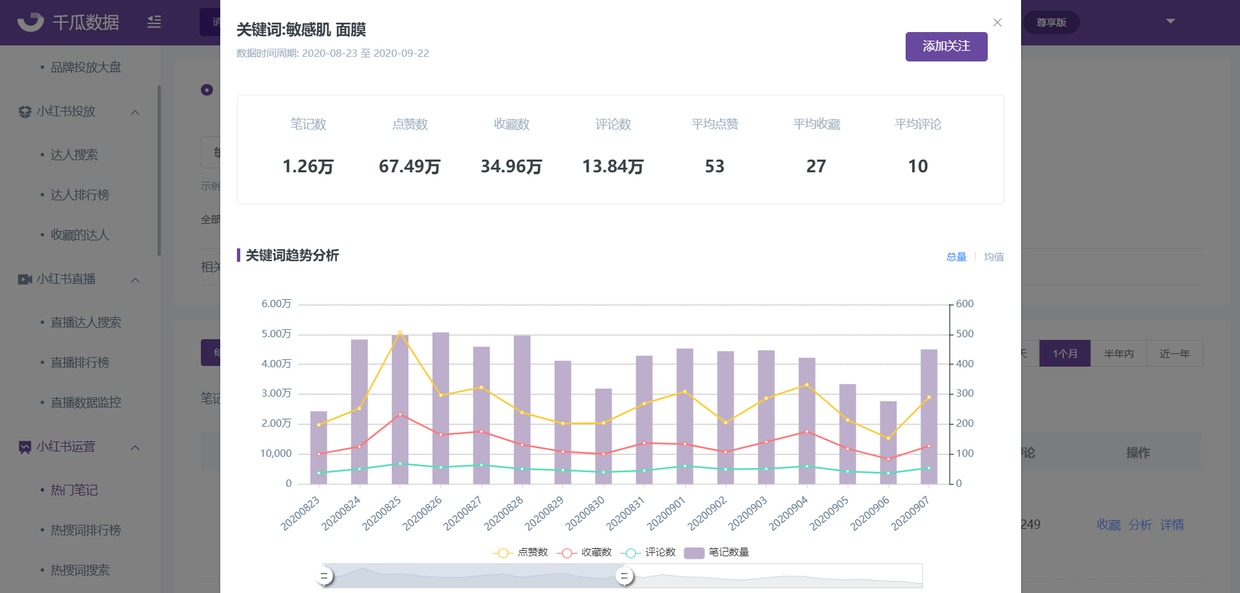This screenshot has height=593, width=1240.
Task: Collapse the 小红书直播 menu group
Action: pyautogui.click(x=135, y=279)
